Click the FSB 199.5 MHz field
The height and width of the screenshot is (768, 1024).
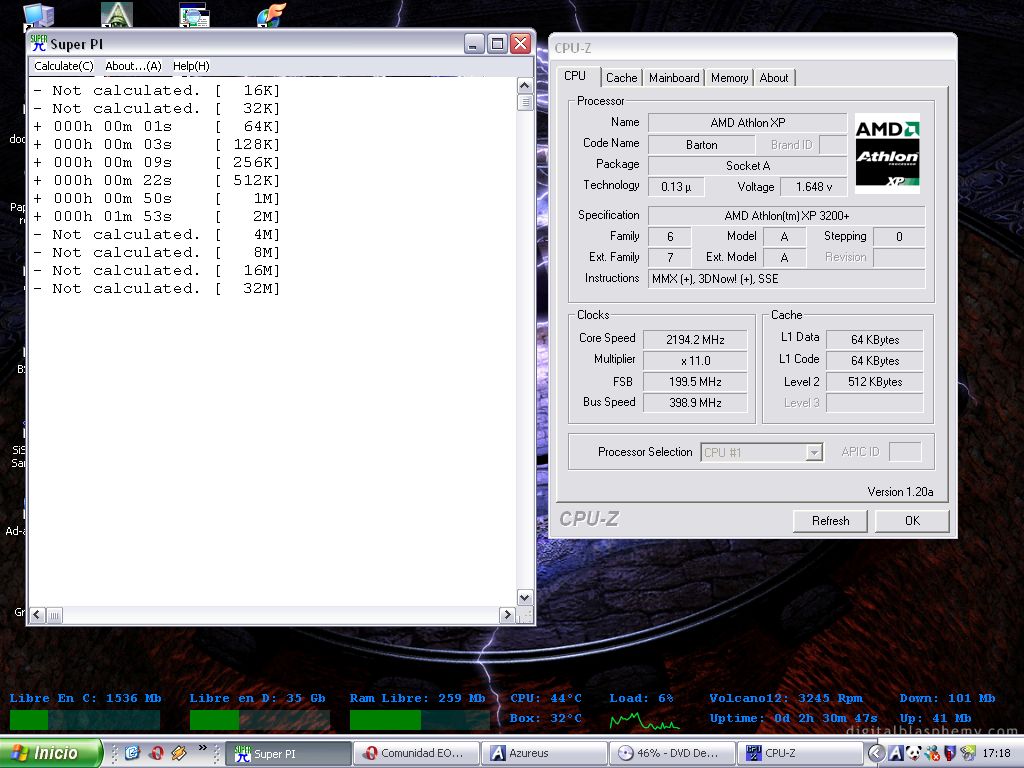695,381
